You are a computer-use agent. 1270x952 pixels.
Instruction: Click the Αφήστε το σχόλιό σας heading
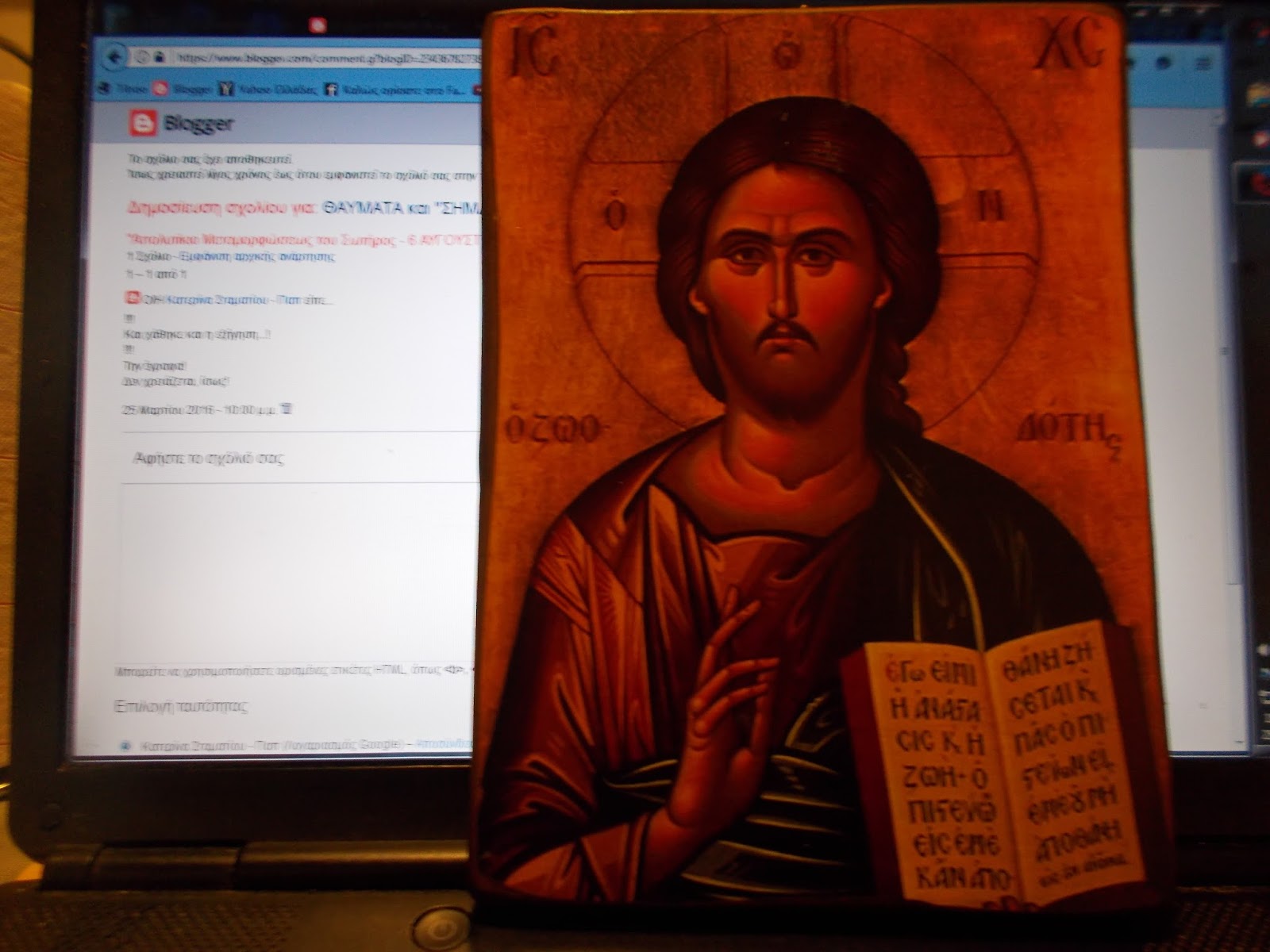(x=210, y=459)
